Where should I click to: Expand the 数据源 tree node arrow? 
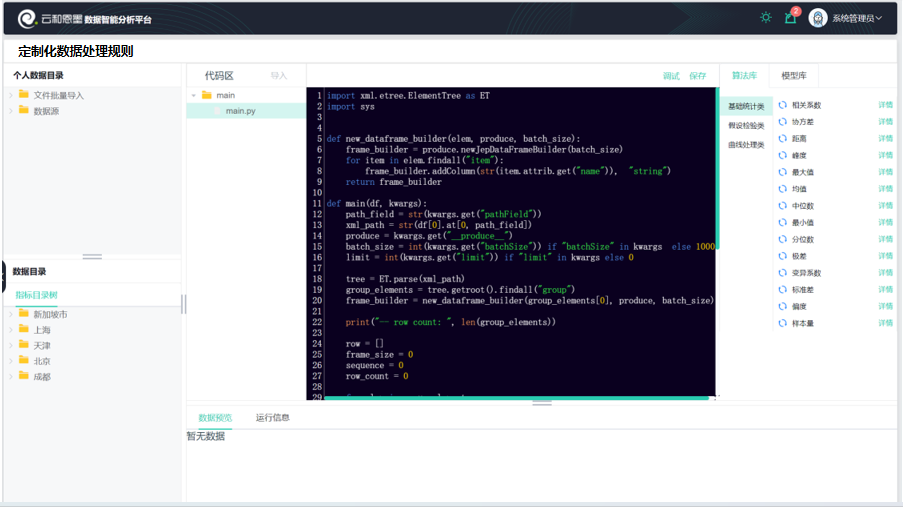11,111
